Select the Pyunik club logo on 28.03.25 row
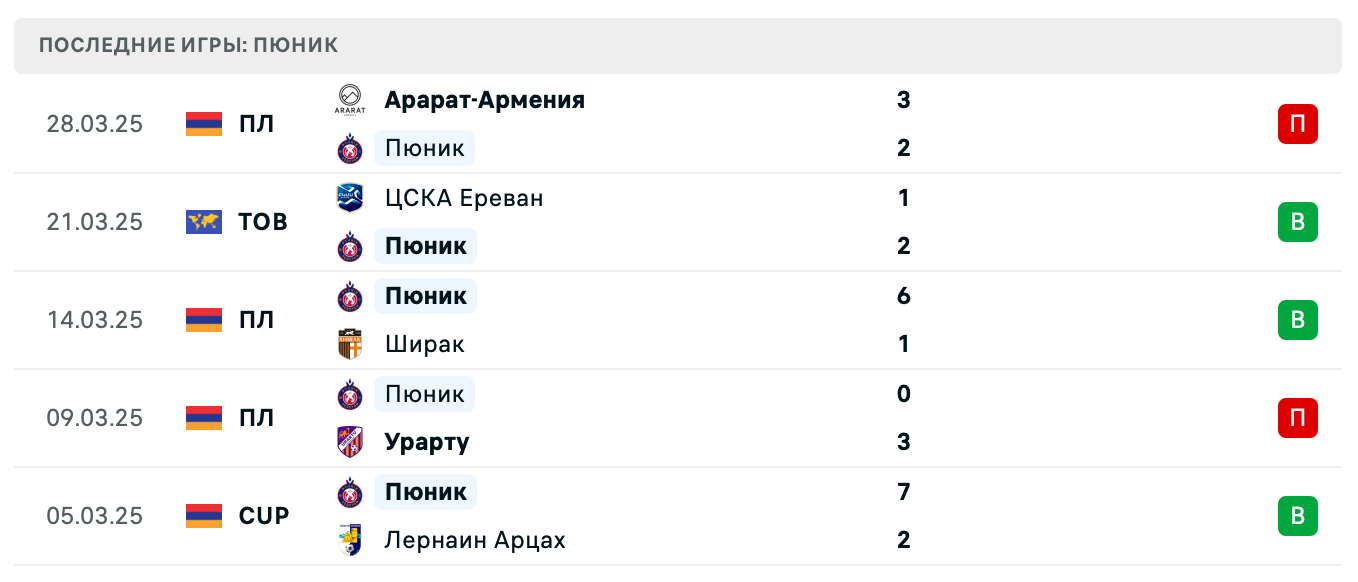The image size is (1358, 582). tap(350, 148)
